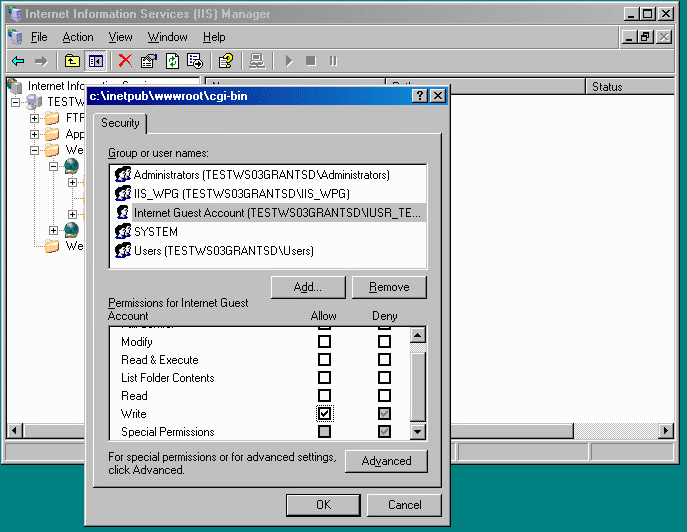Click the red Delete X toolbar icon
This screenshot has width=687, height=532.
point(125,60)
